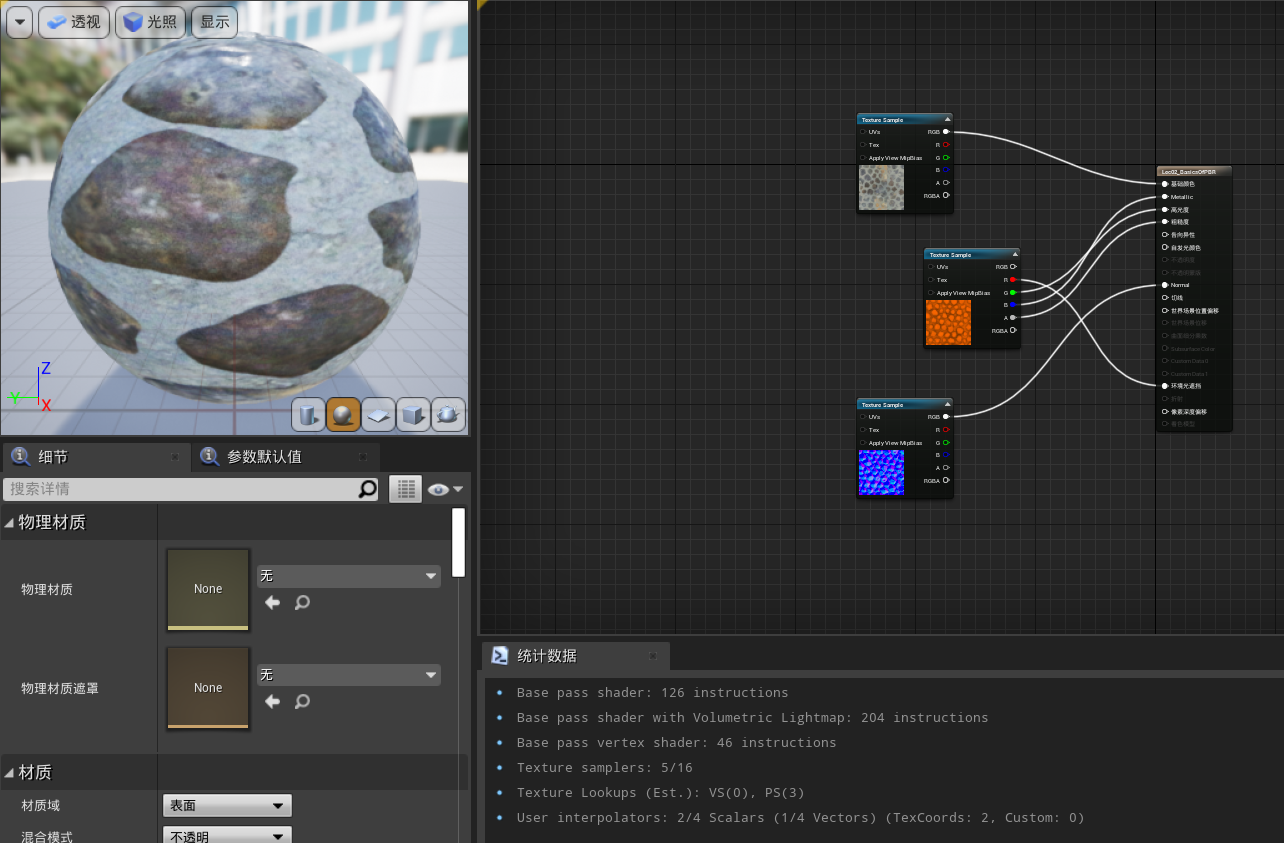The width and height of the screenshot is (1284, 843).
Task: Open the 物理材质 asset dropdown showing 无
Action: pos(349,576)
